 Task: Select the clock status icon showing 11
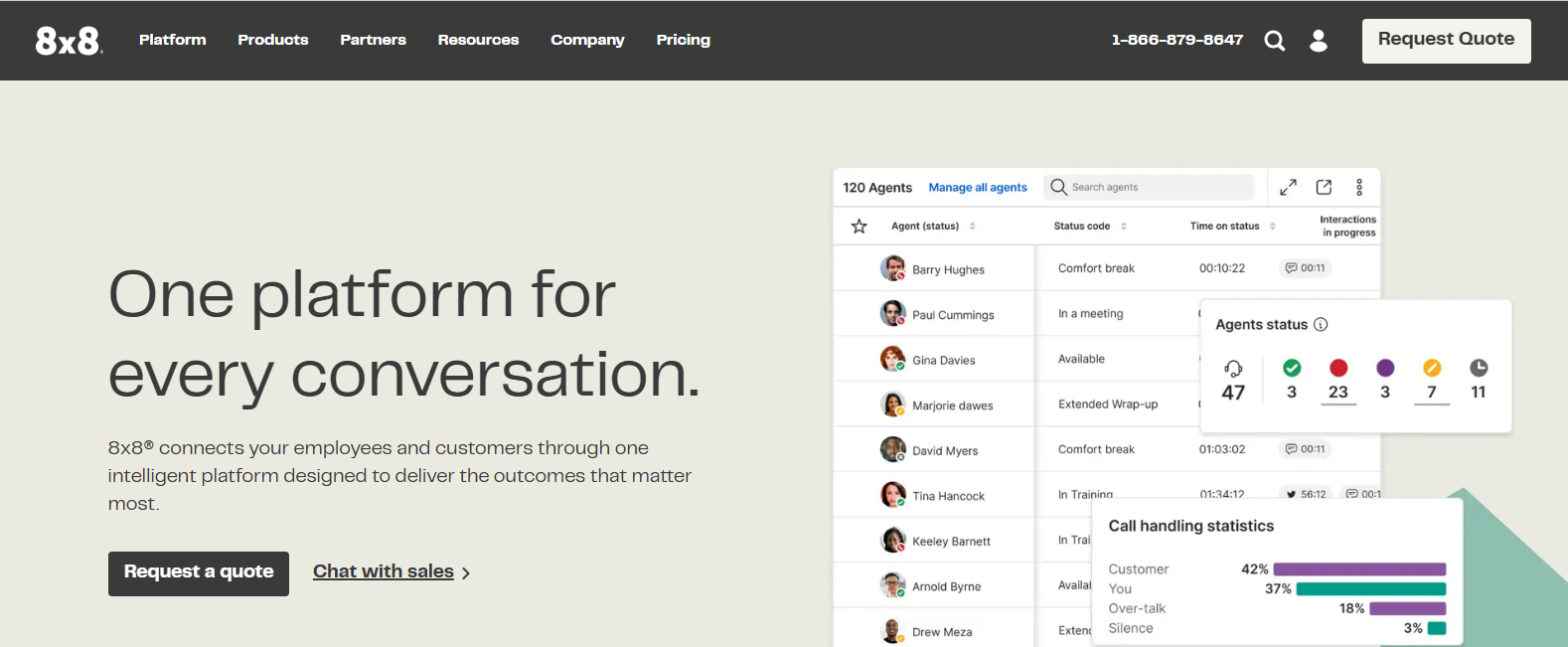click(x=1479, y=368)
